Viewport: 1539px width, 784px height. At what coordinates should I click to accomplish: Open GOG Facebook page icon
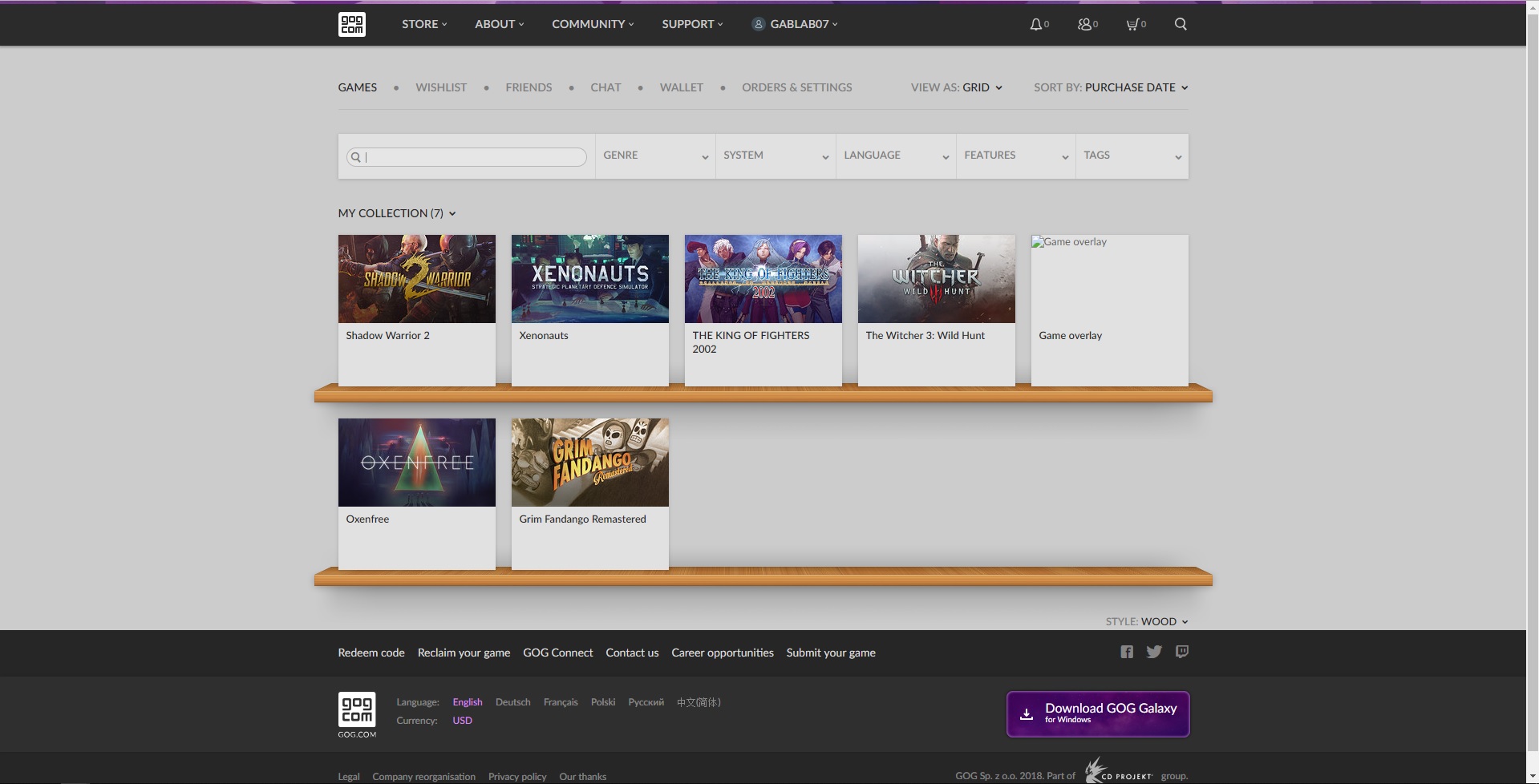click(1127, 652)
